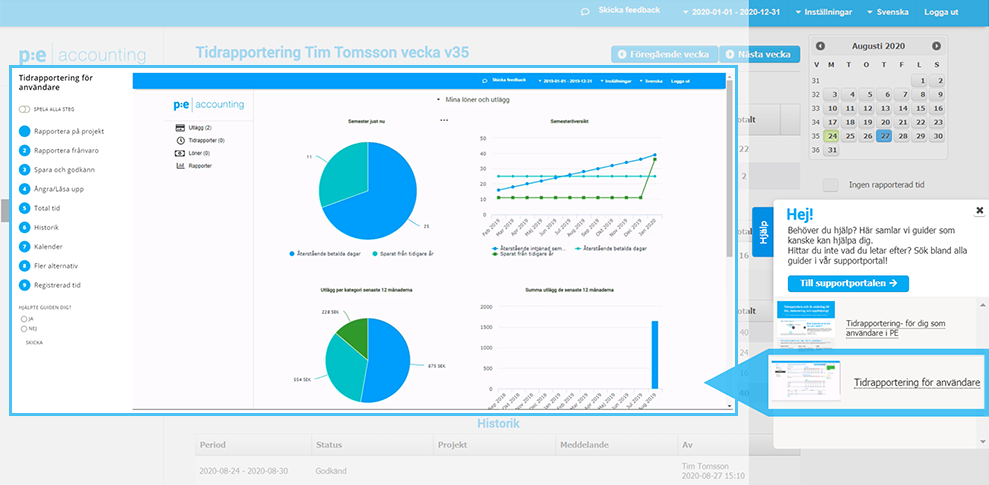Click the Till supportportalen button
The width and height of the screenshot is (989, 485).
[848, 283]
